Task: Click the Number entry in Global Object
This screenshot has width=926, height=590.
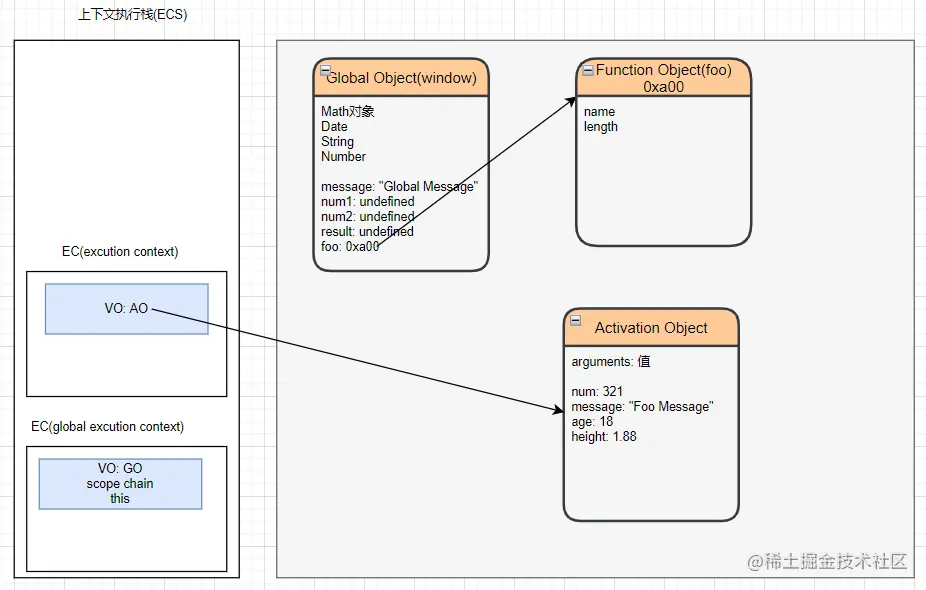Action: [343, 157]
